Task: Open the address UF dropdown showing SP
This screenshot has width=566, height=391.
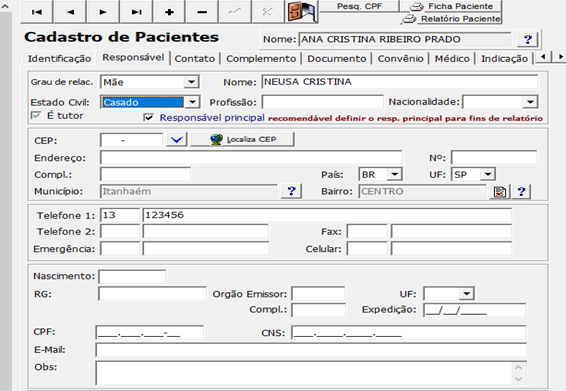Action: coord(488,174)
